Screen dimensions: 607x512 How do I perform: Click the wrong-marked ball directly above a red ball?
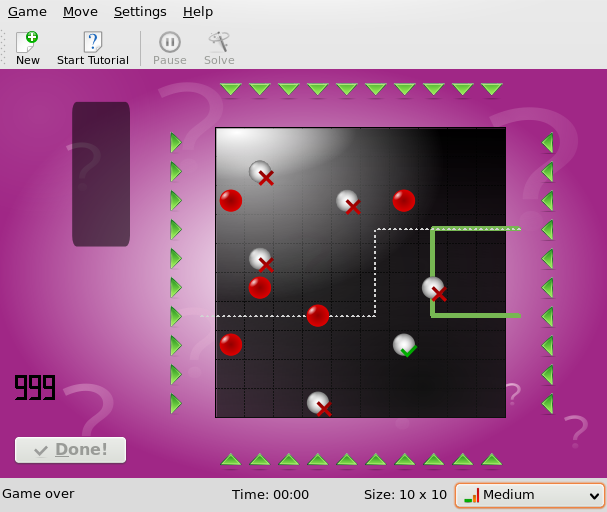pyautogui.click(x=261, y=259)
